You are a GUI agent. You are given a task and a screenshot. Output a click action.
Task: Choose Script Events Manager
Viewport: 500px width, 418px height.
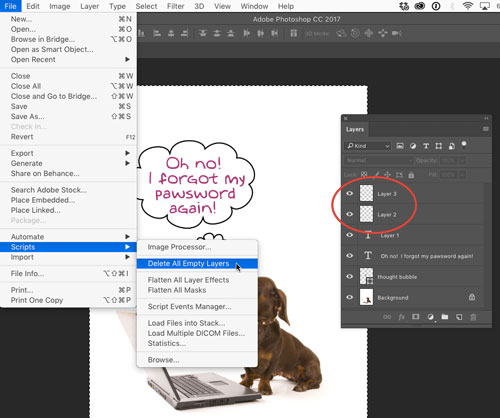point(197,307)
